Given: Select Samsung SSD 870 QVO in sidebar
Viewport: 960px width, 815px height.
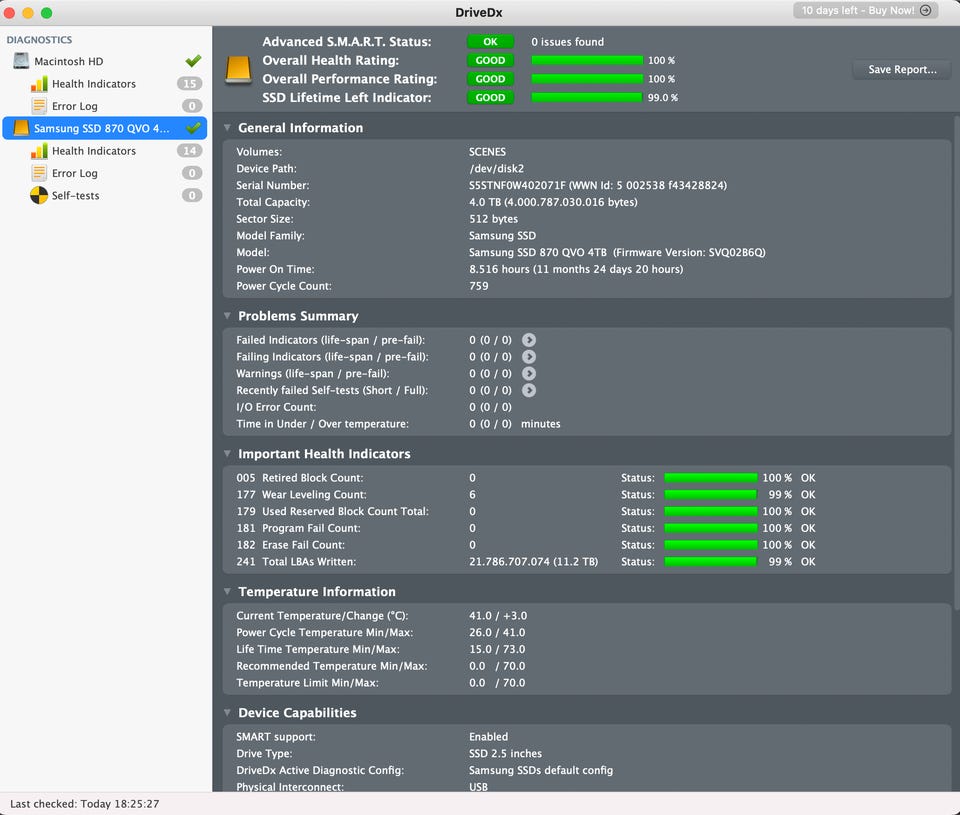Looking at the screenshot, I should [105, 128].
